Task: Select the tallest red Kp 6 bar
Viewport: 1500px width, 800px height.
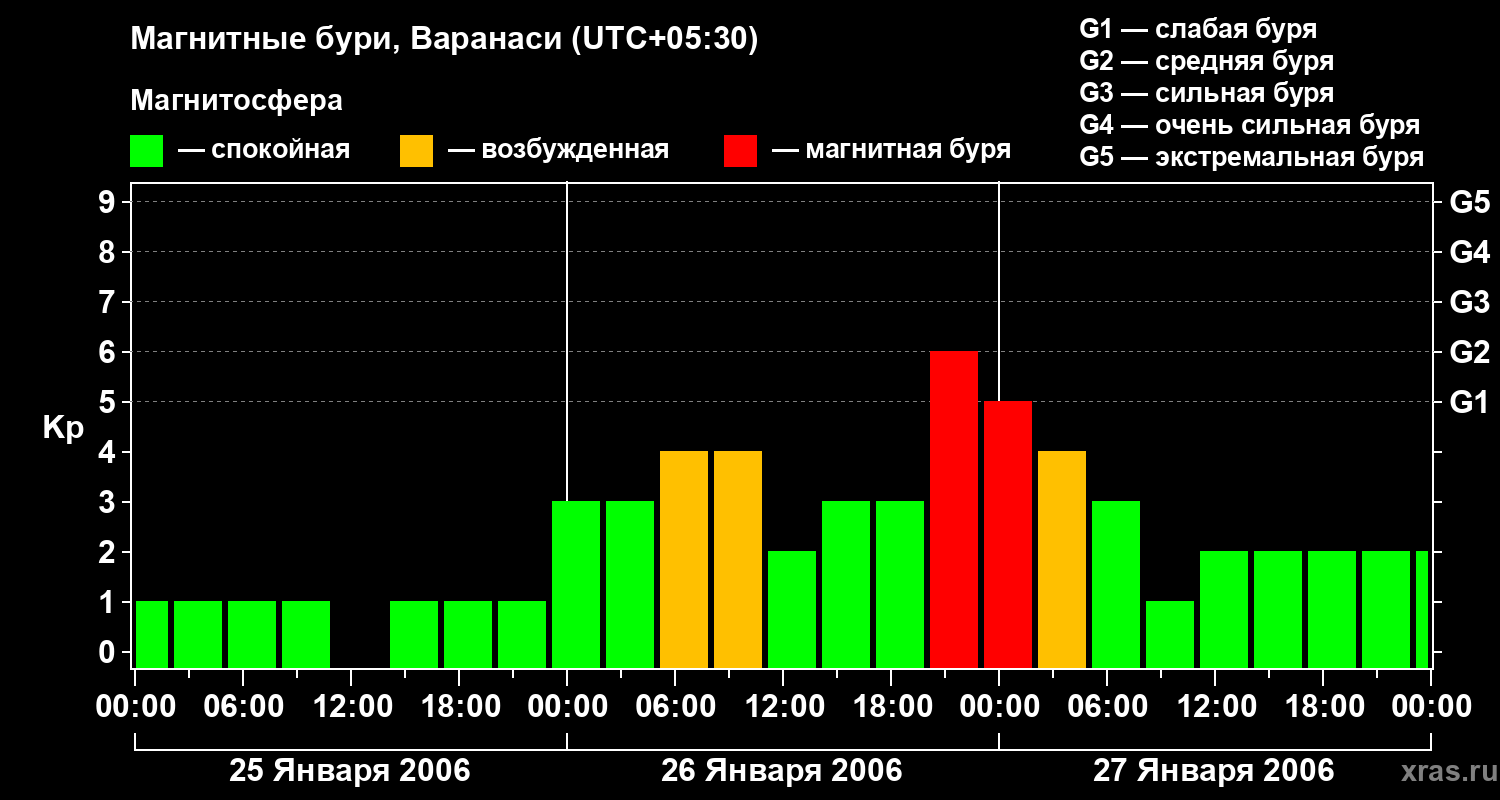Action: (x=954, y=510)
